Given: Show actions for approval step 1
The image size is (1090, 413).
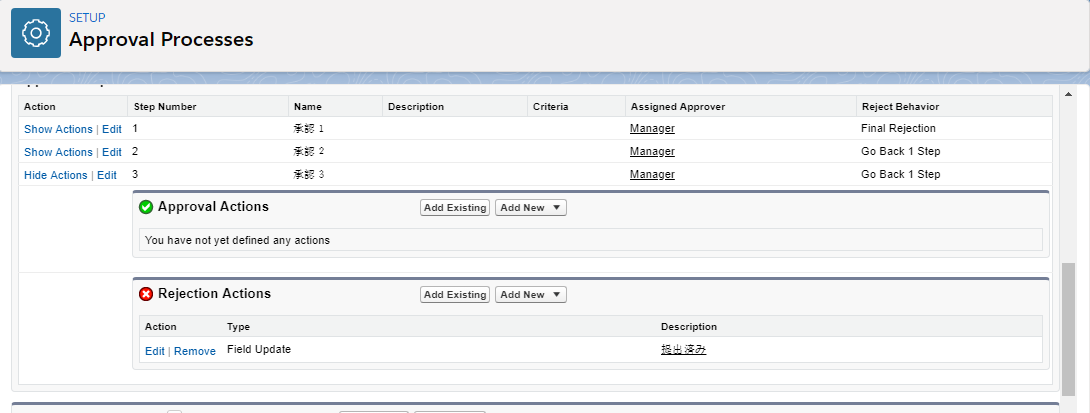Looking at the screenshot, I should coord(58,129).
